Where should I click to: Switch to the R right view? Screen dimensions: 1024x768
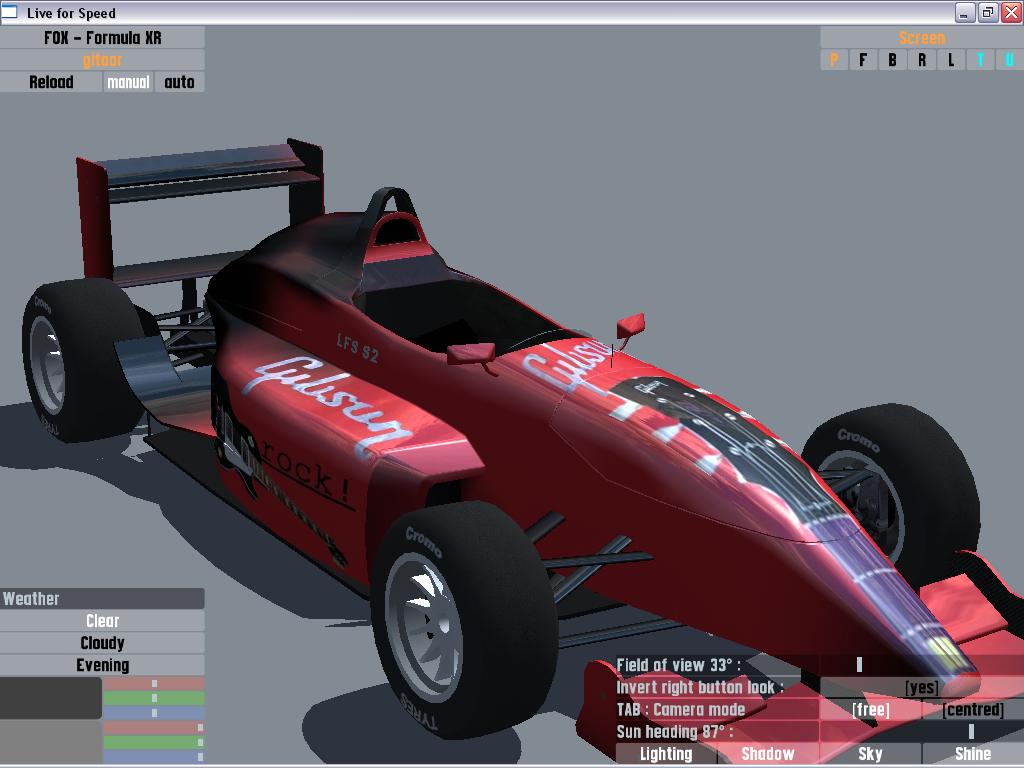click(x=921, y=60)
